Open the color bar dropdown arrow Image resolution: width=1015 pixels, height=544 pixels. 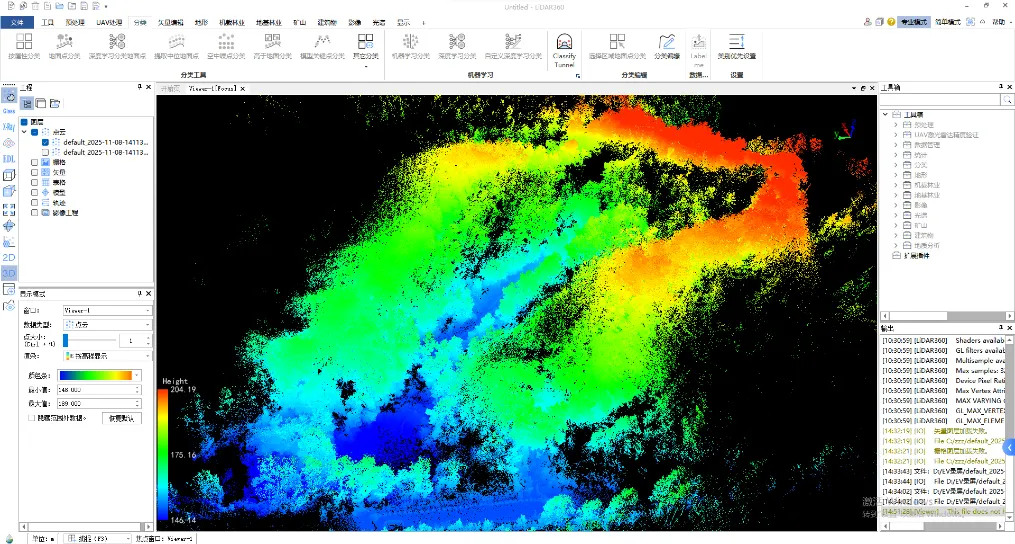coord(137,376)
